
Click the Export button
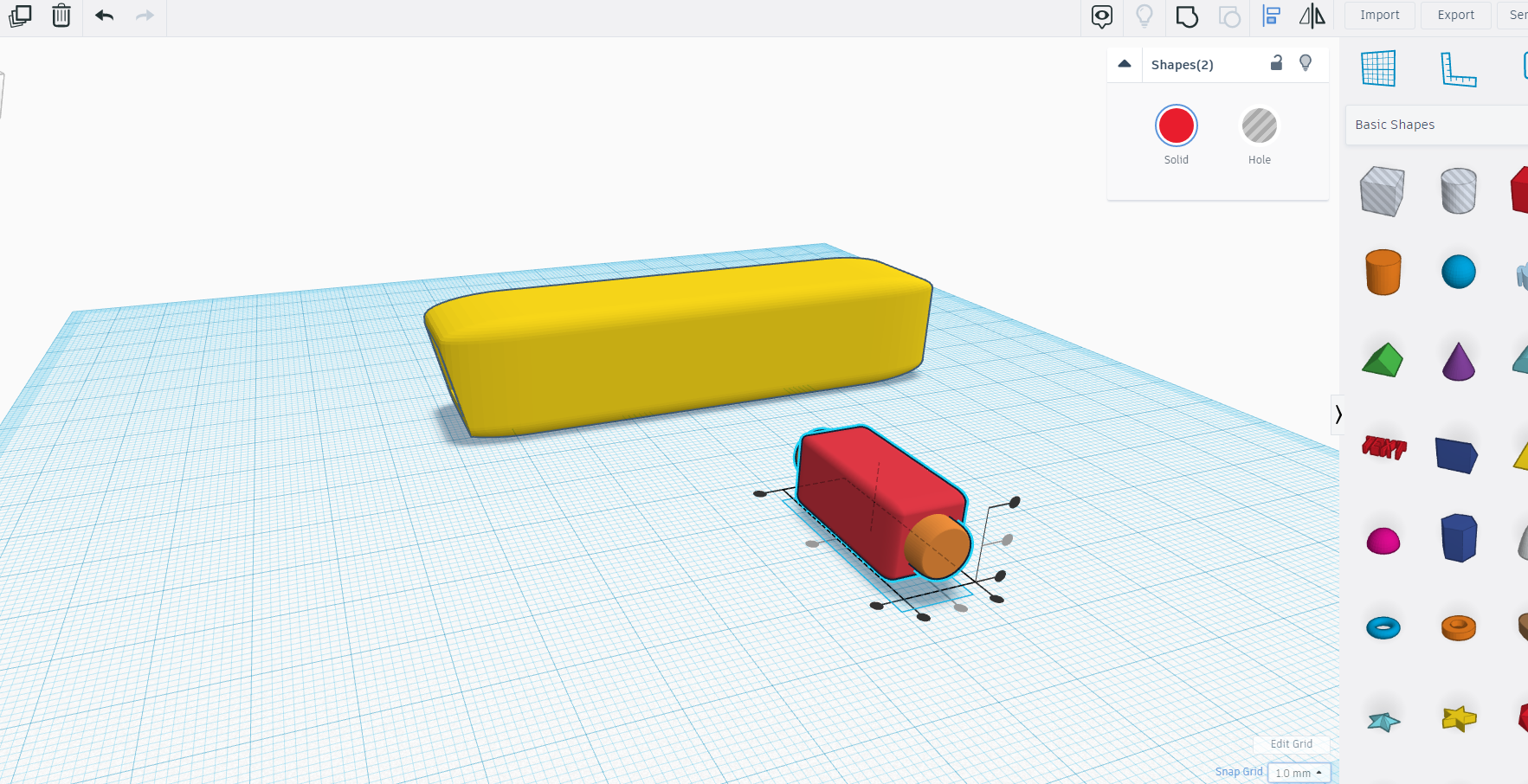1456,16
